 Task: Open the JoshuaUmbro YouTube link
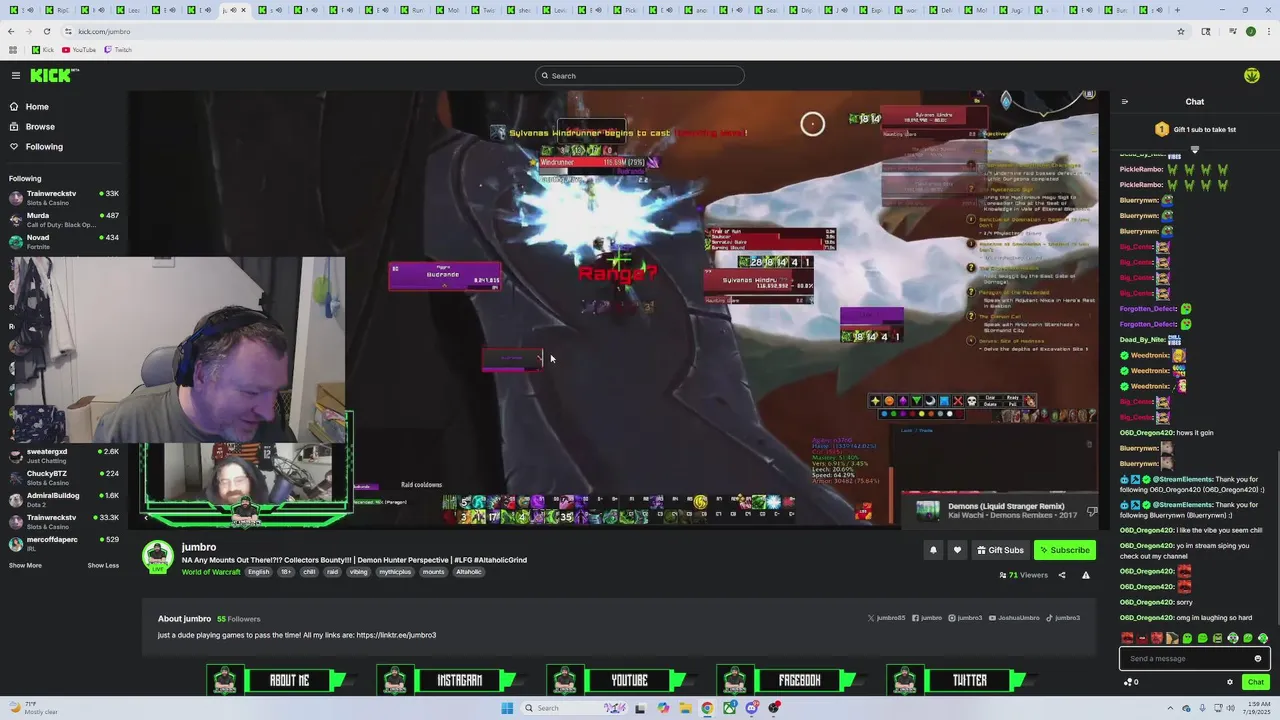point(1014,618)
